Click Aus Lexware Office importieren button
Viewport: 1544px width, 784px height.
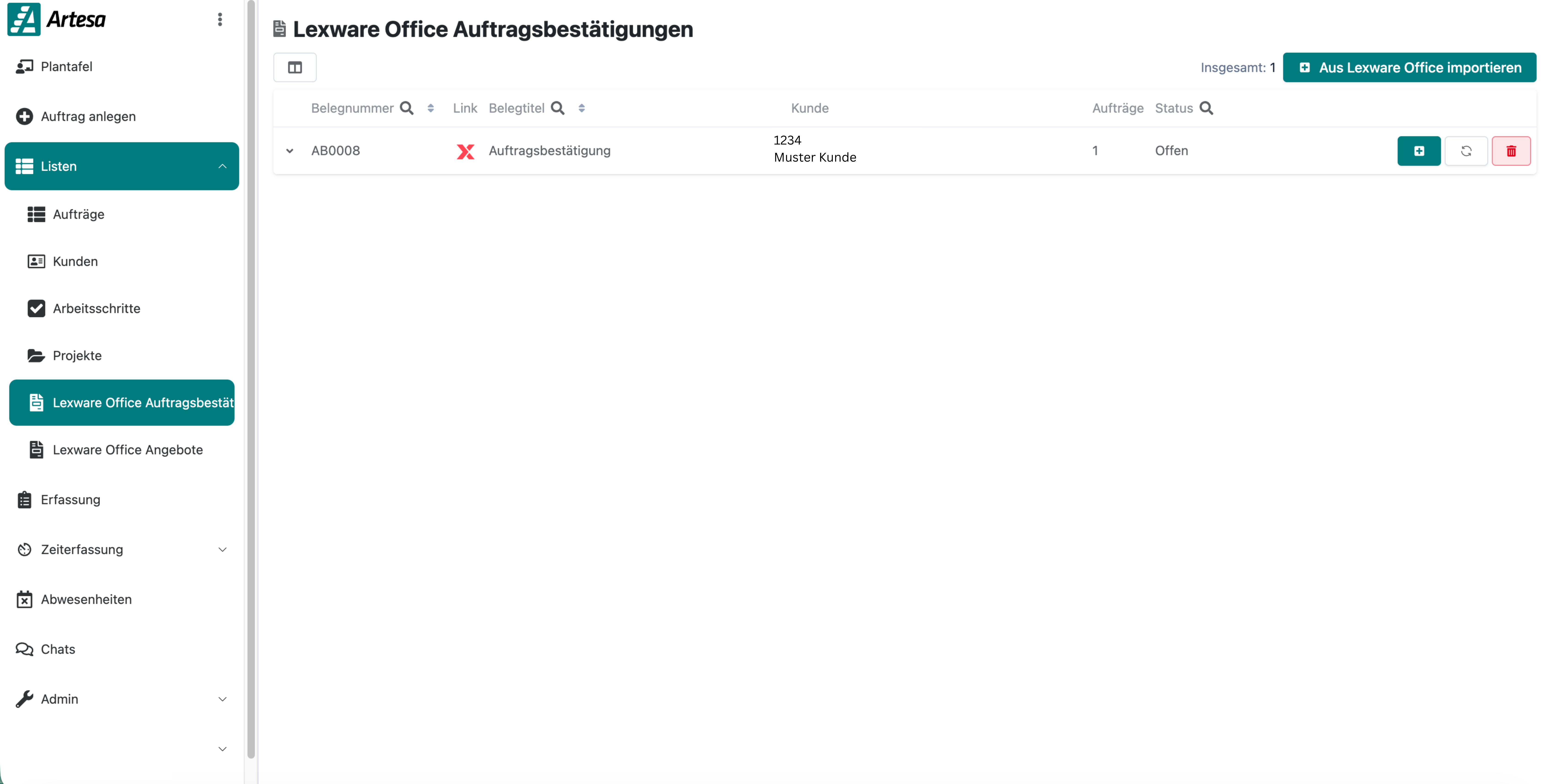click(x=1409, y=68)
